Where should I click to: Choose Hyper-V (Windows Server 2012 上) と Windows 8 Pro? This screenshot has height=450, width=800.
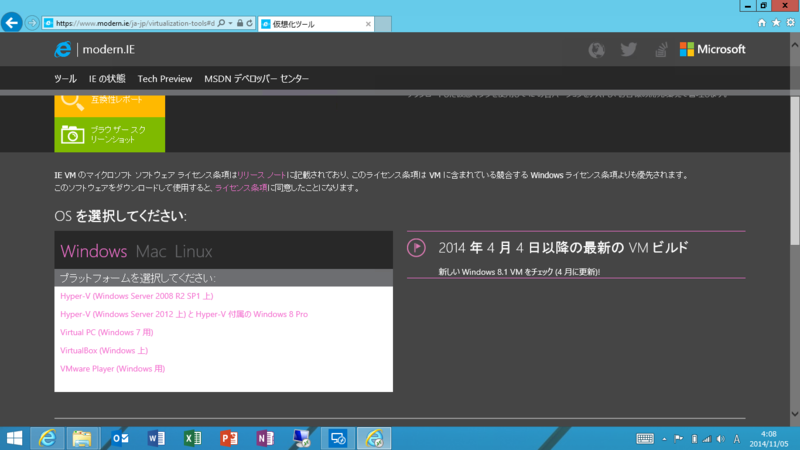tap(184, 314)
